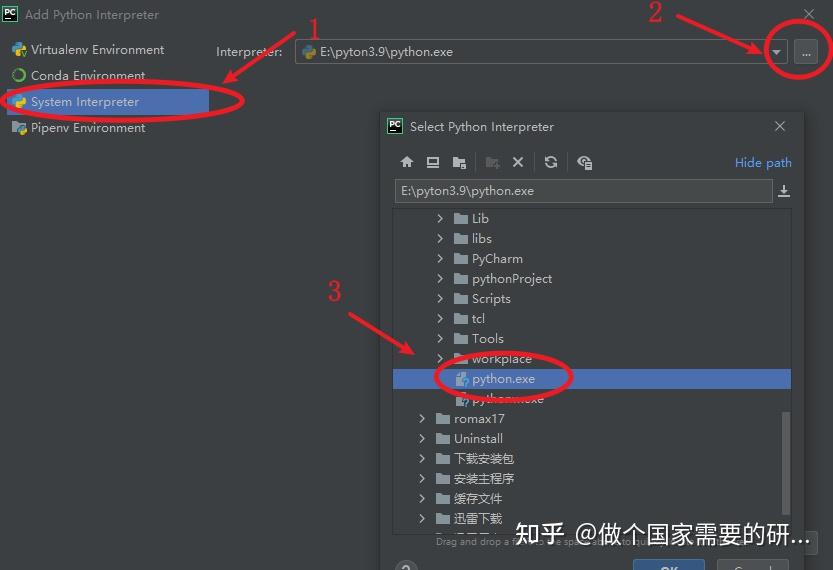Expand the PyCharm folder
833x570 pixels.
click(x=439, y=259)
